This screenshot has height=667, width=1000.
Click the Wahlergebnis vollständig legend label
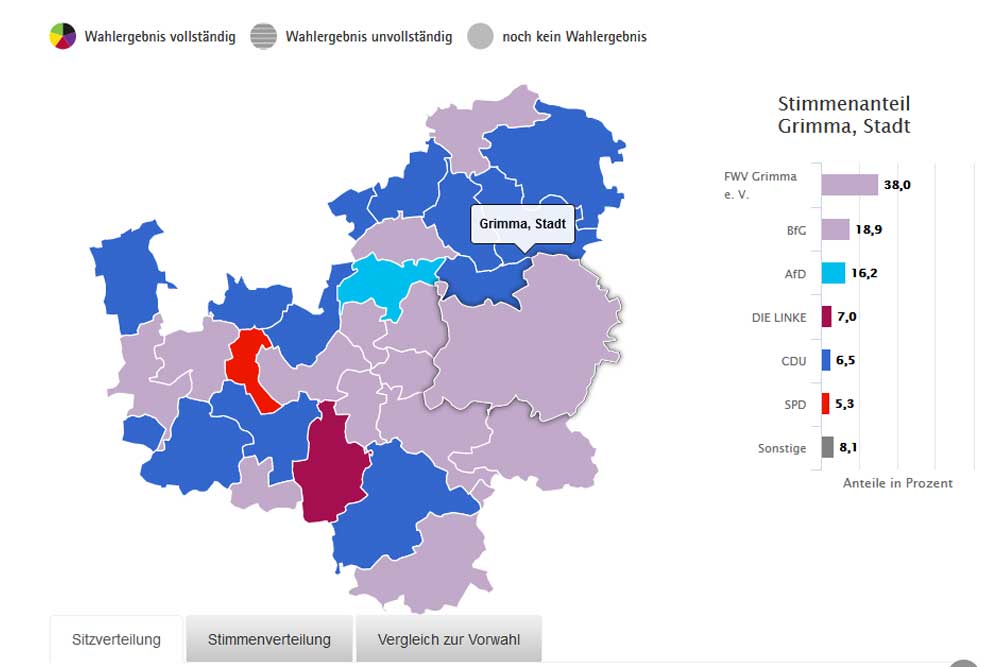click(x=160, y=37)
